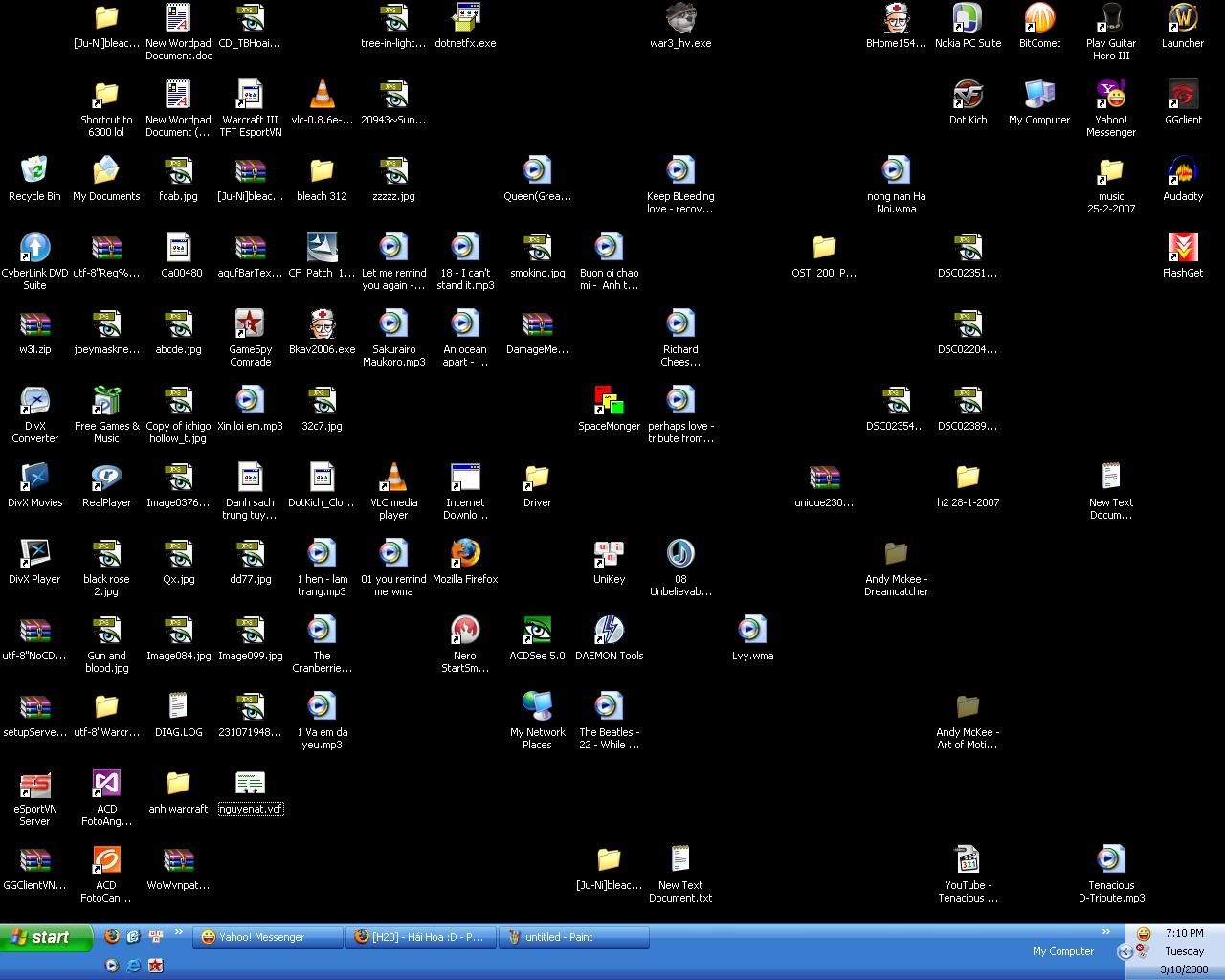This screenshot has width=1225, height=980.
Task: Click the VLC media player shortcut
Action: pyautogui.click(x=393, y=490)
